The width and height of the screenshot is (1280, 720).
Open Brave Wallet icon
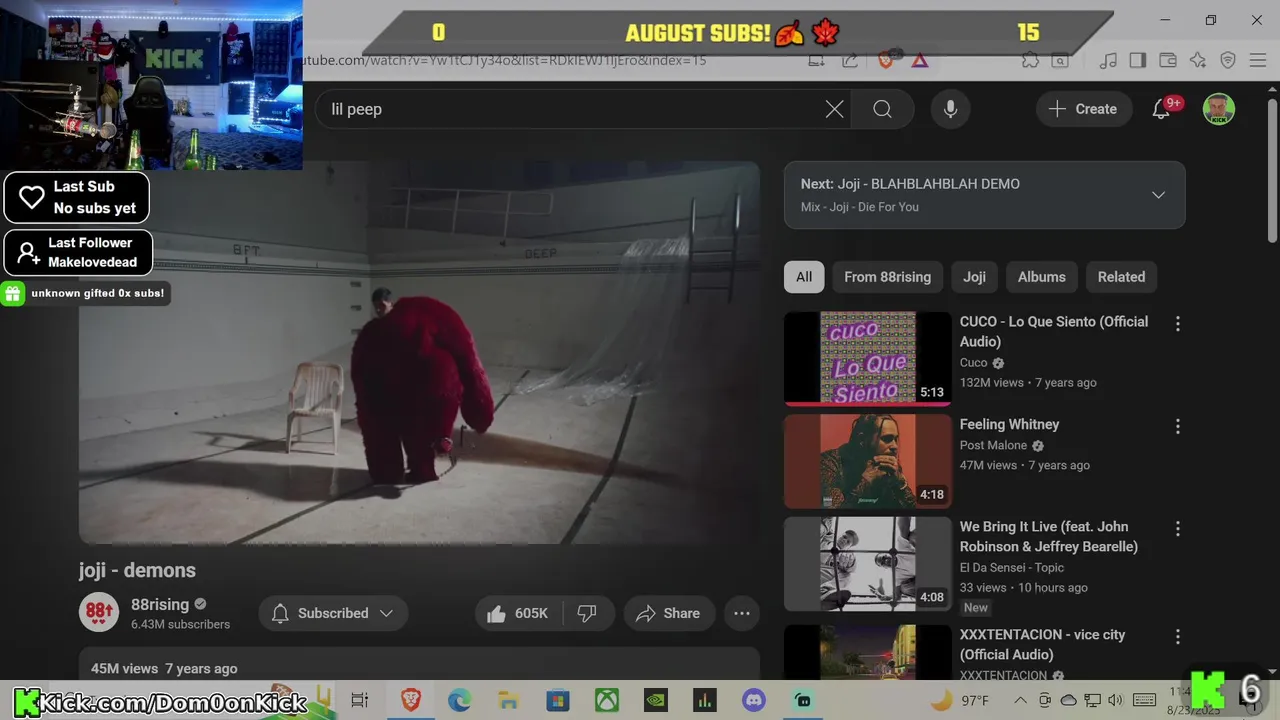[1167, 60]
